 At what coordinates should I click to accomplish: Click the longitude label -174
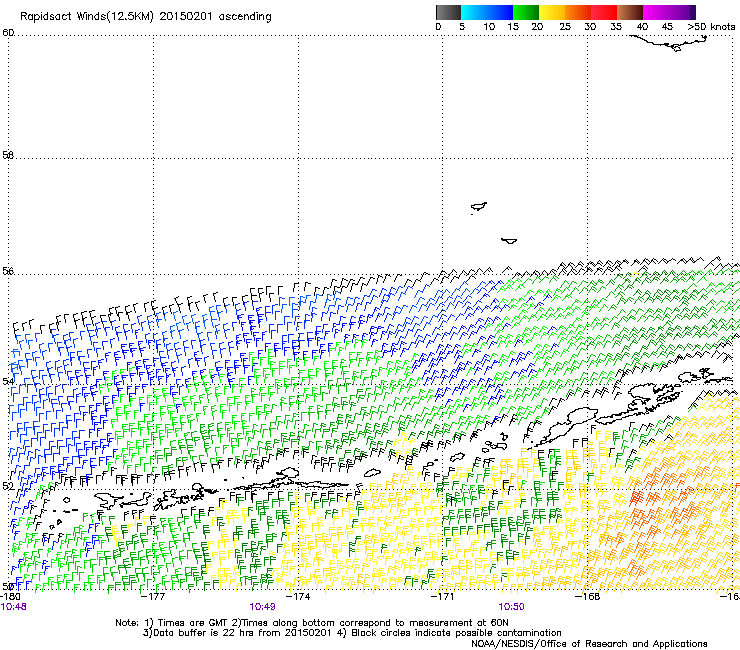click(x=298, y=597)
